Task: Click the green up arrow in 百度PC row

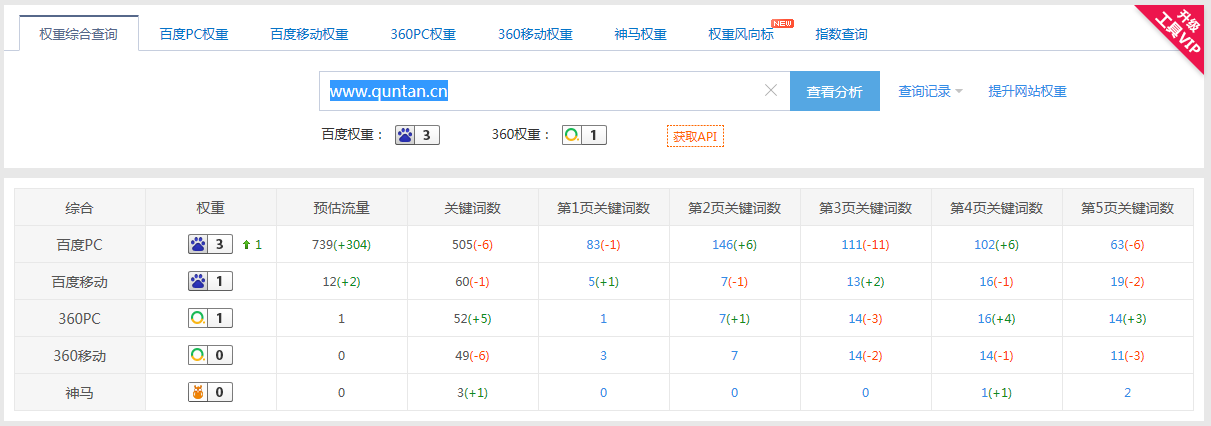Action: point(246,244)
